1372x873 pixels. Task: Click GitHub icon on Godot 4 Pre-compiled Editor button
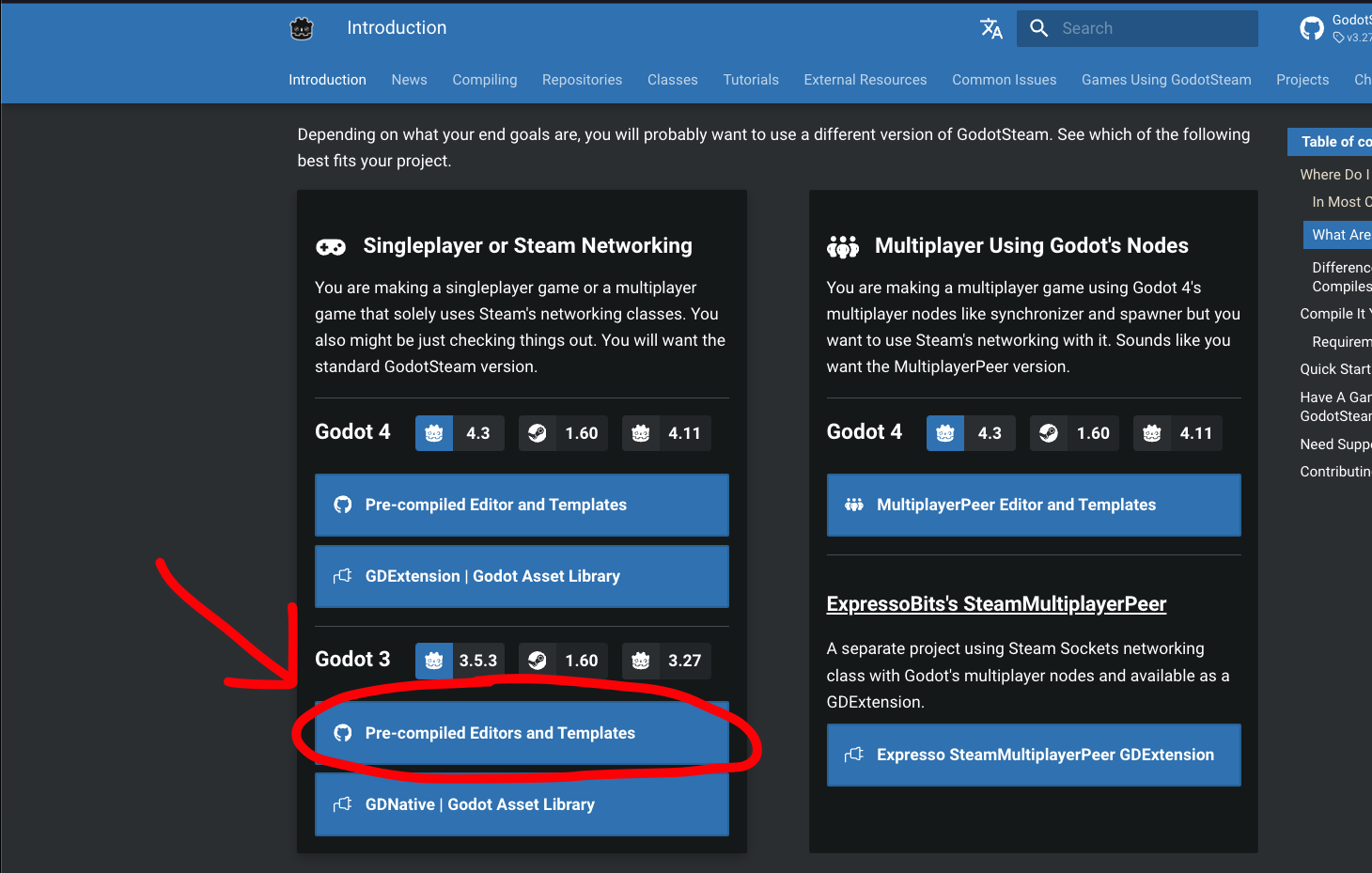click(x=343, y=505)
